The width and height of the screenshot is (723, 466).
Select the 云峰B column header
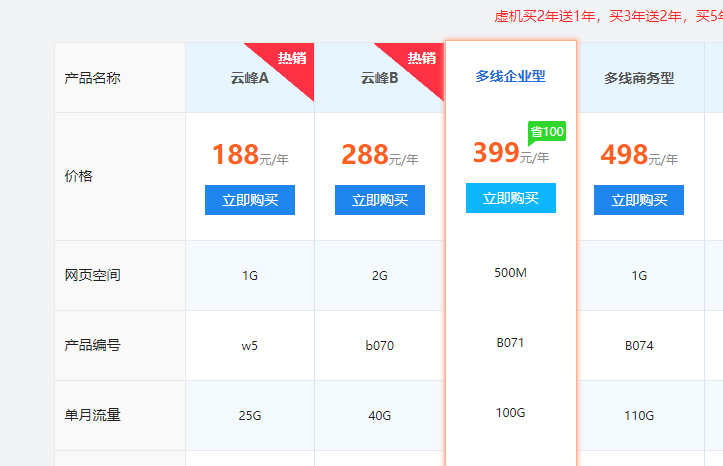coord(380,78)
